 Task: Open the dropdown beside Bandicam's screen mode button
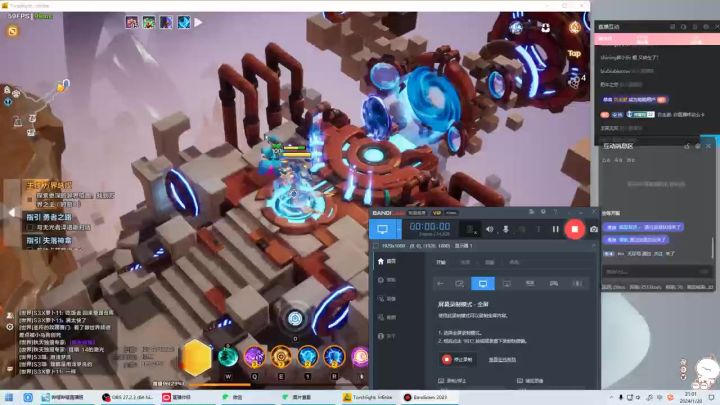tap(398, 229)
